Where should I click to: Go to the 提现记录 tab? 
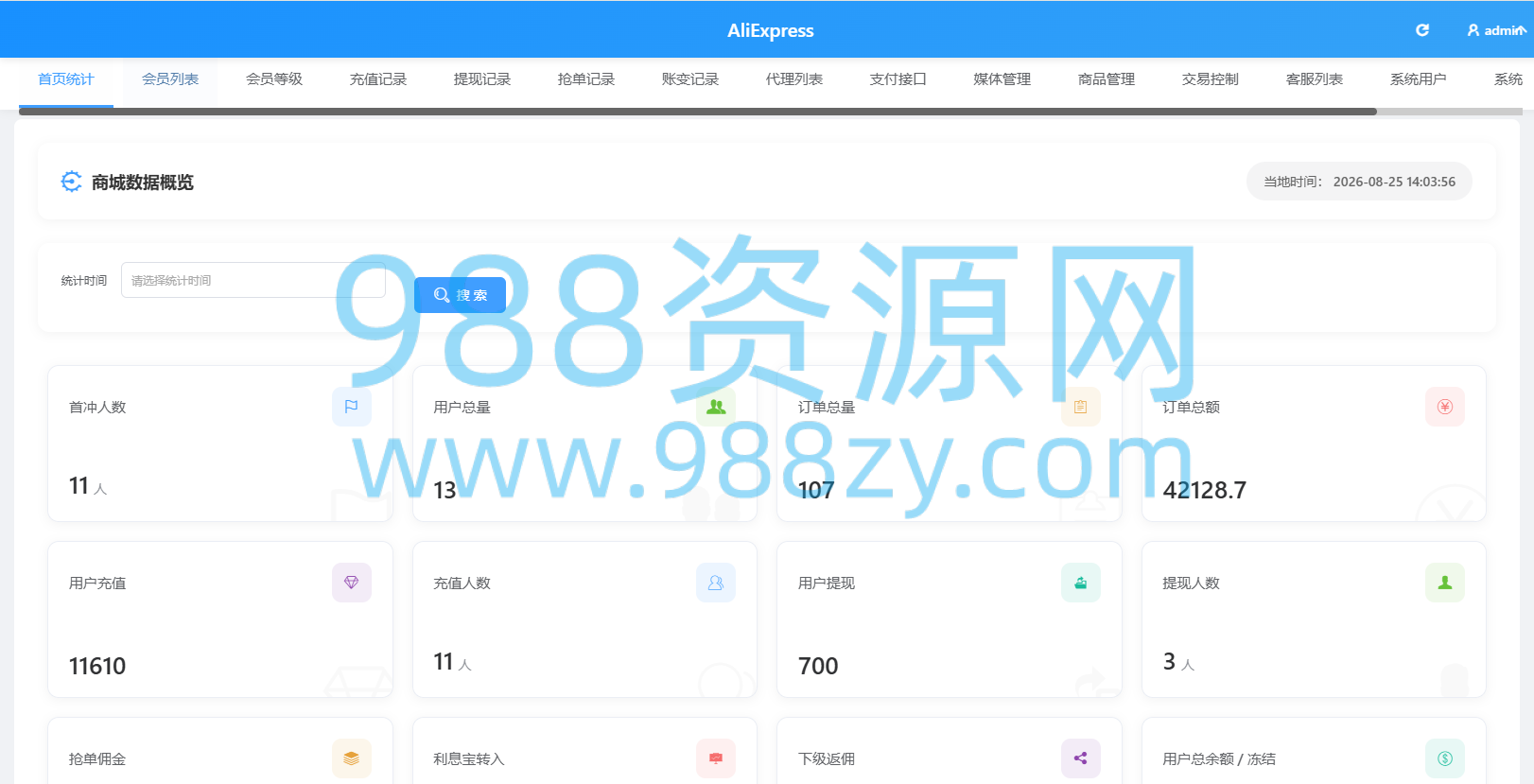(482, 79)
